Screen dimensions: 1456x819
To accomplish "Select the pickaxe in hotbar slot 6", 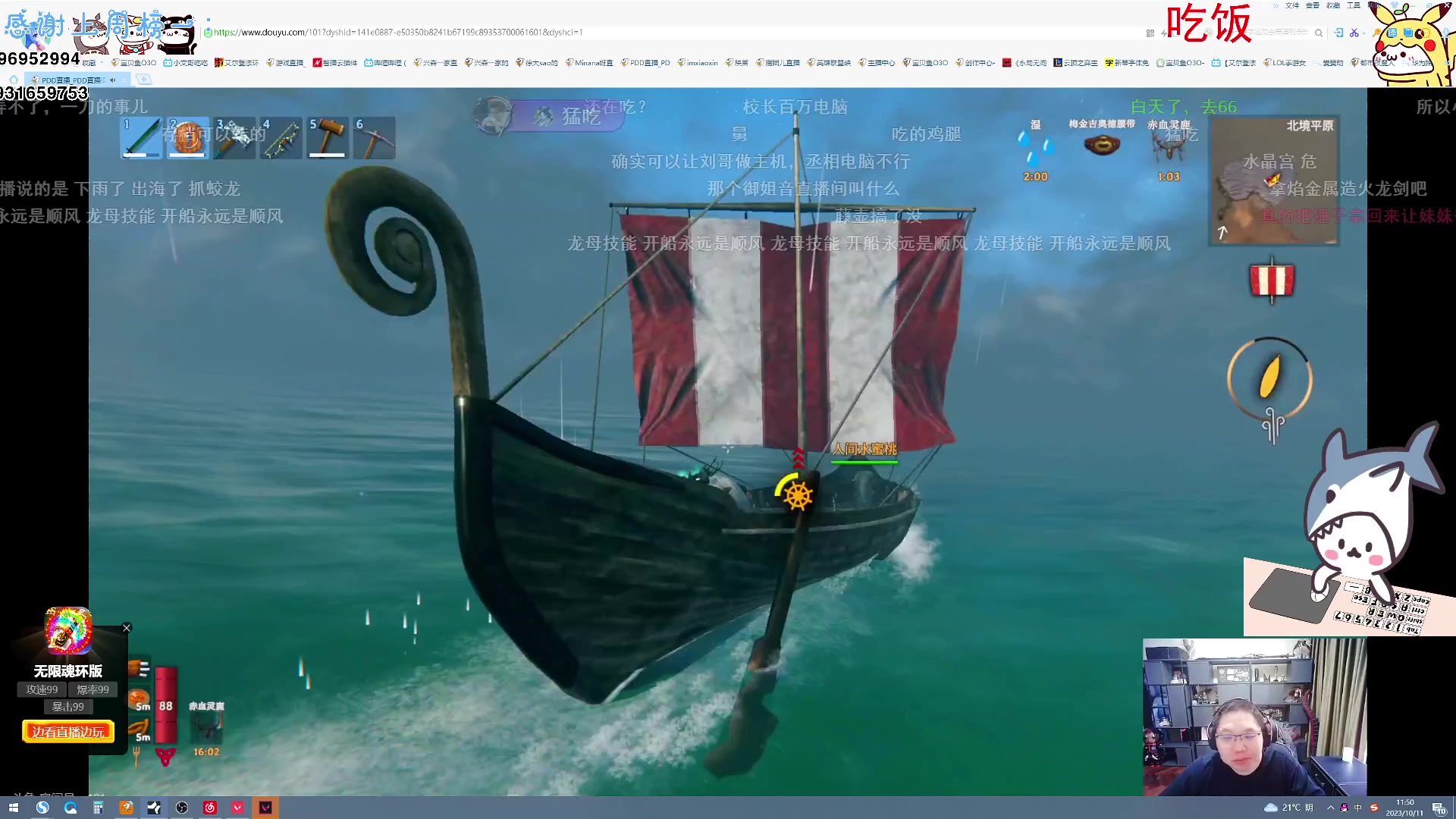I will 374,138.
